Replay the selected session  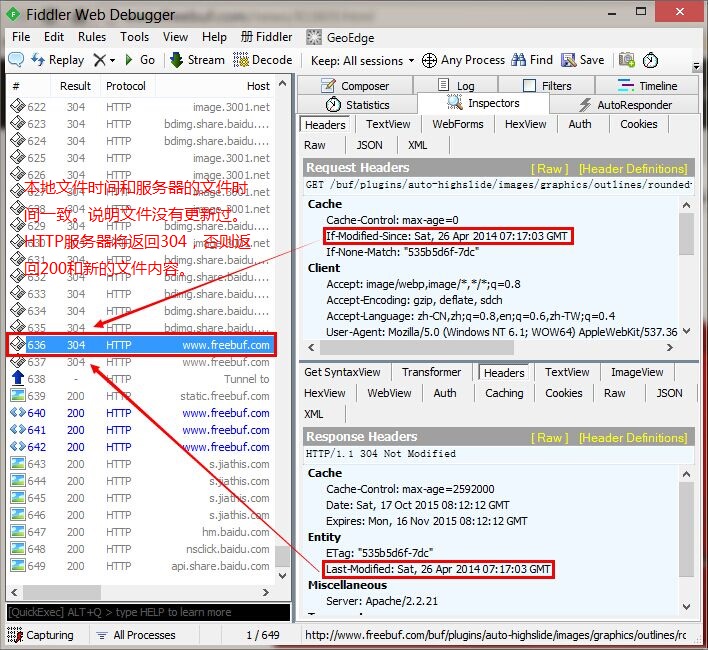coord(57,60)
